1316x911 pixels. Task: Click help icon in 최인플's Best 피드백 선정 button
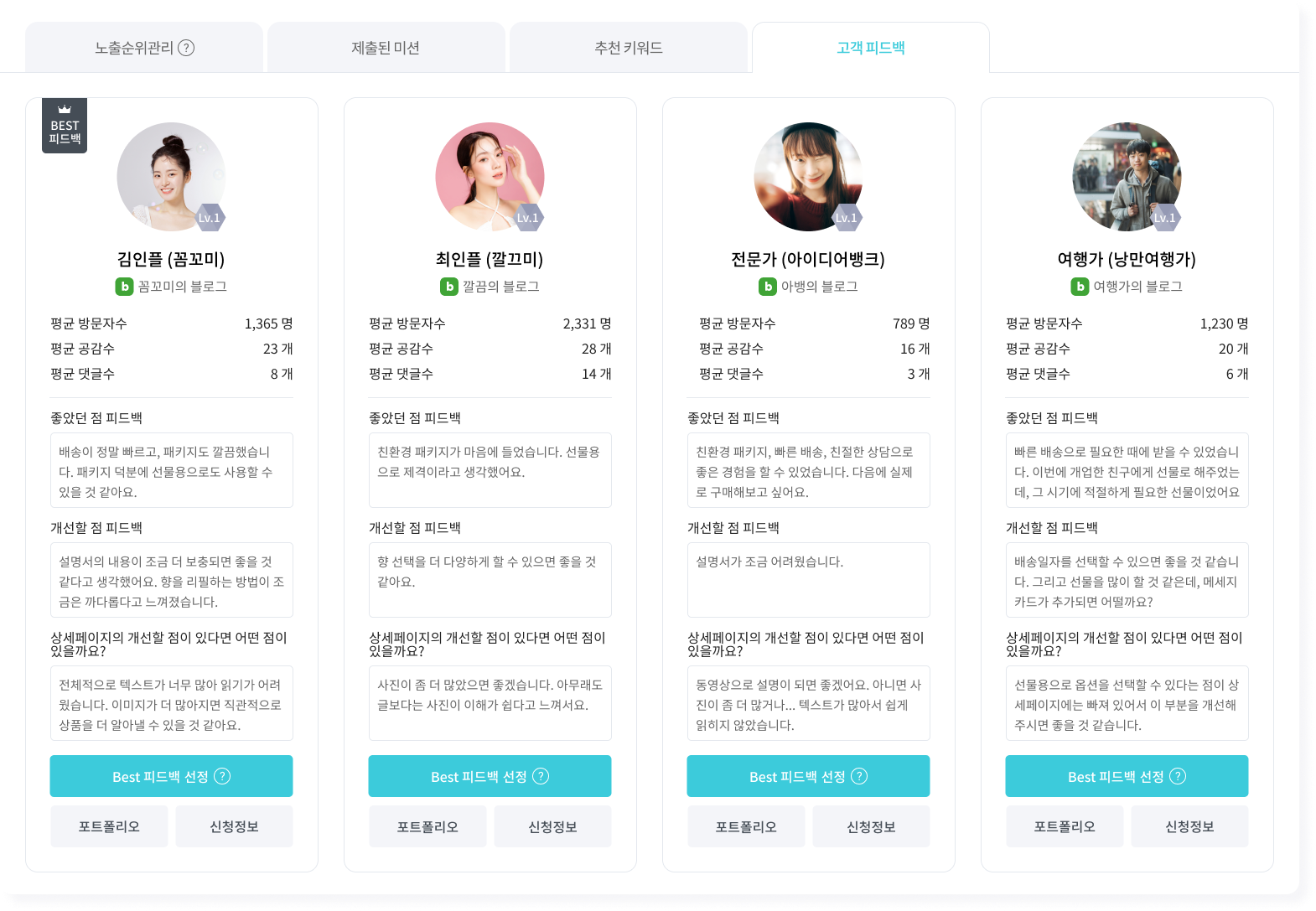(541, 776)
